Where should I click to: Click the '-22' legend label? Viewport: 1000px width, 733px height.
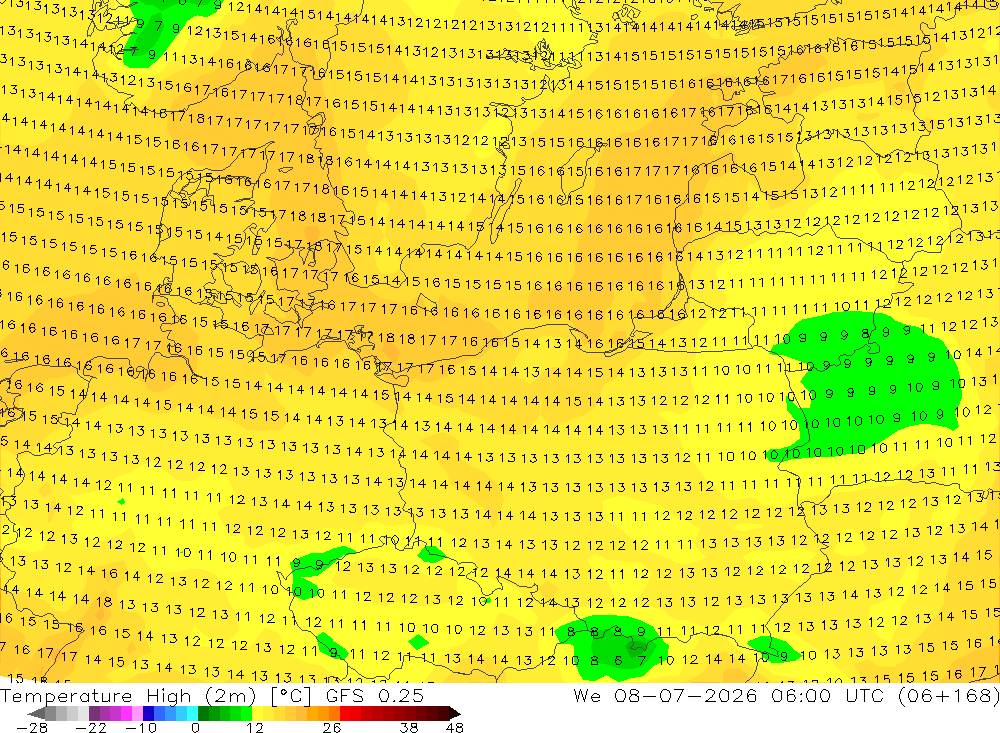point(91,728)
